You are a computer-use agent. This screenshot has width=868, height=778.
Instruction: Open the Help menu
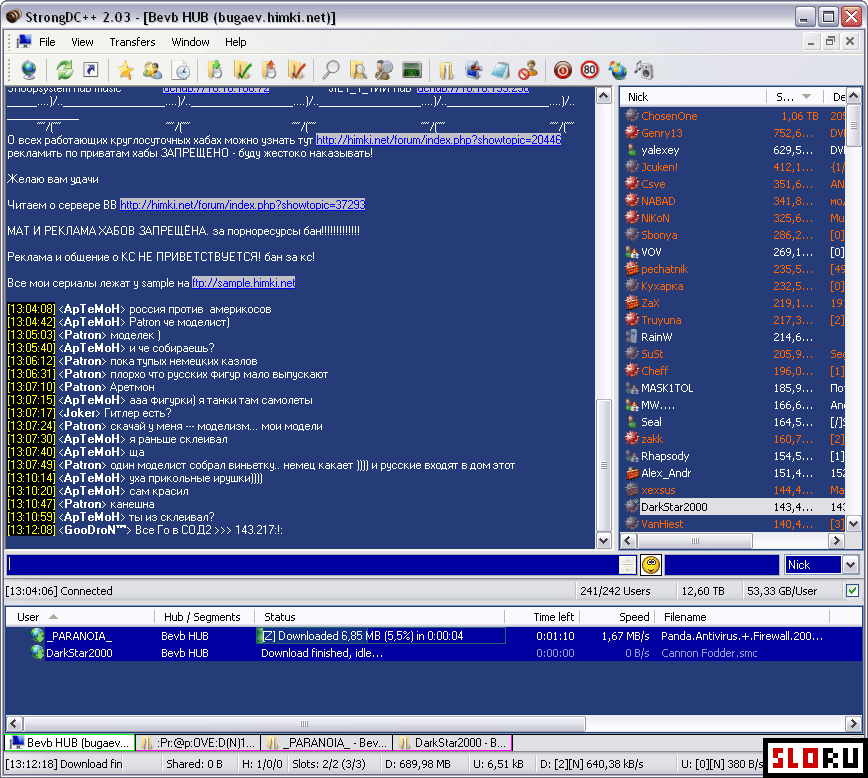coord(235,42)
